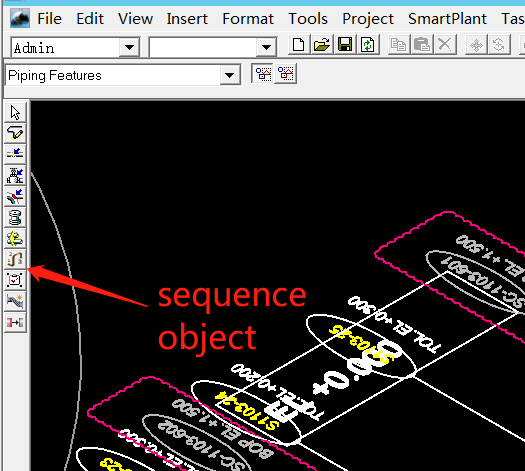
Task: Select the Create Penetration Spools tool
Action: click(15, 238)
